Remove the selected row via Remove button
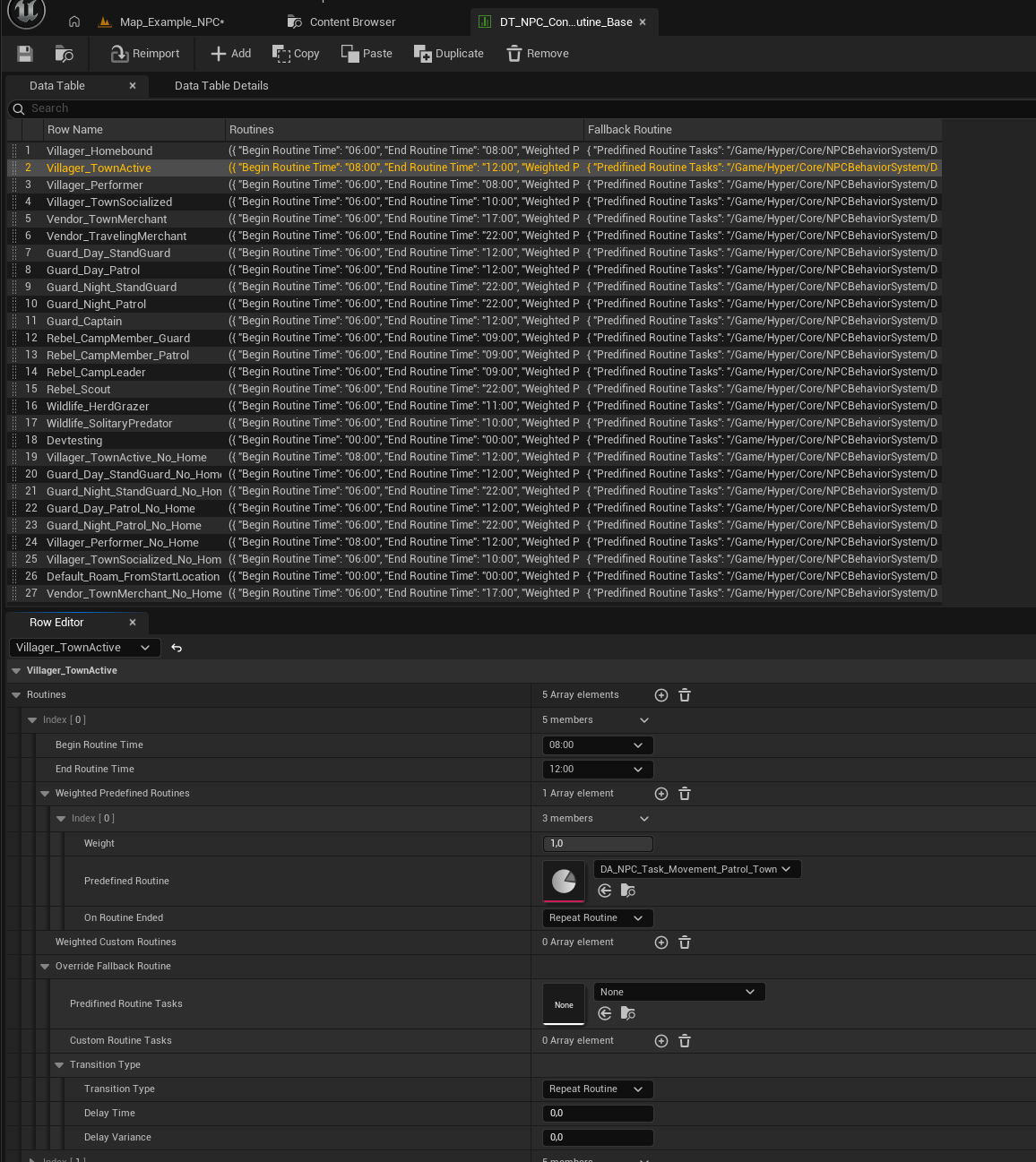 tap(538, 54)
